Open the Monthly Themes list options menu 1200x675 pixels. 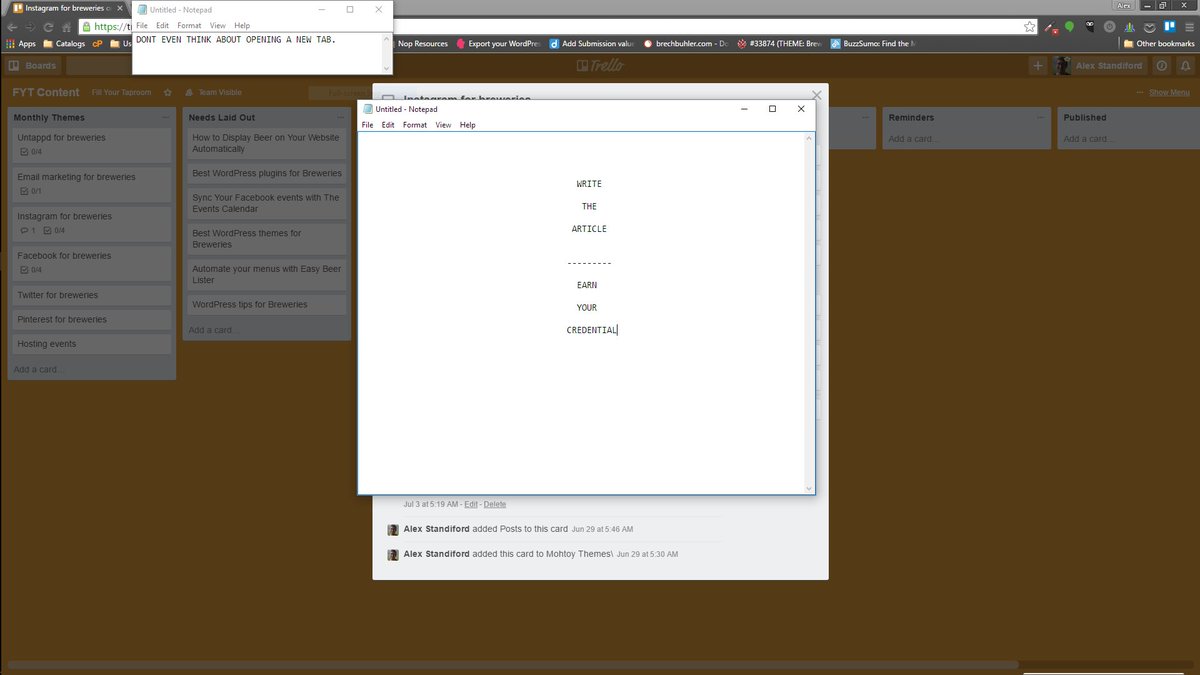click(x=165, y=118)
